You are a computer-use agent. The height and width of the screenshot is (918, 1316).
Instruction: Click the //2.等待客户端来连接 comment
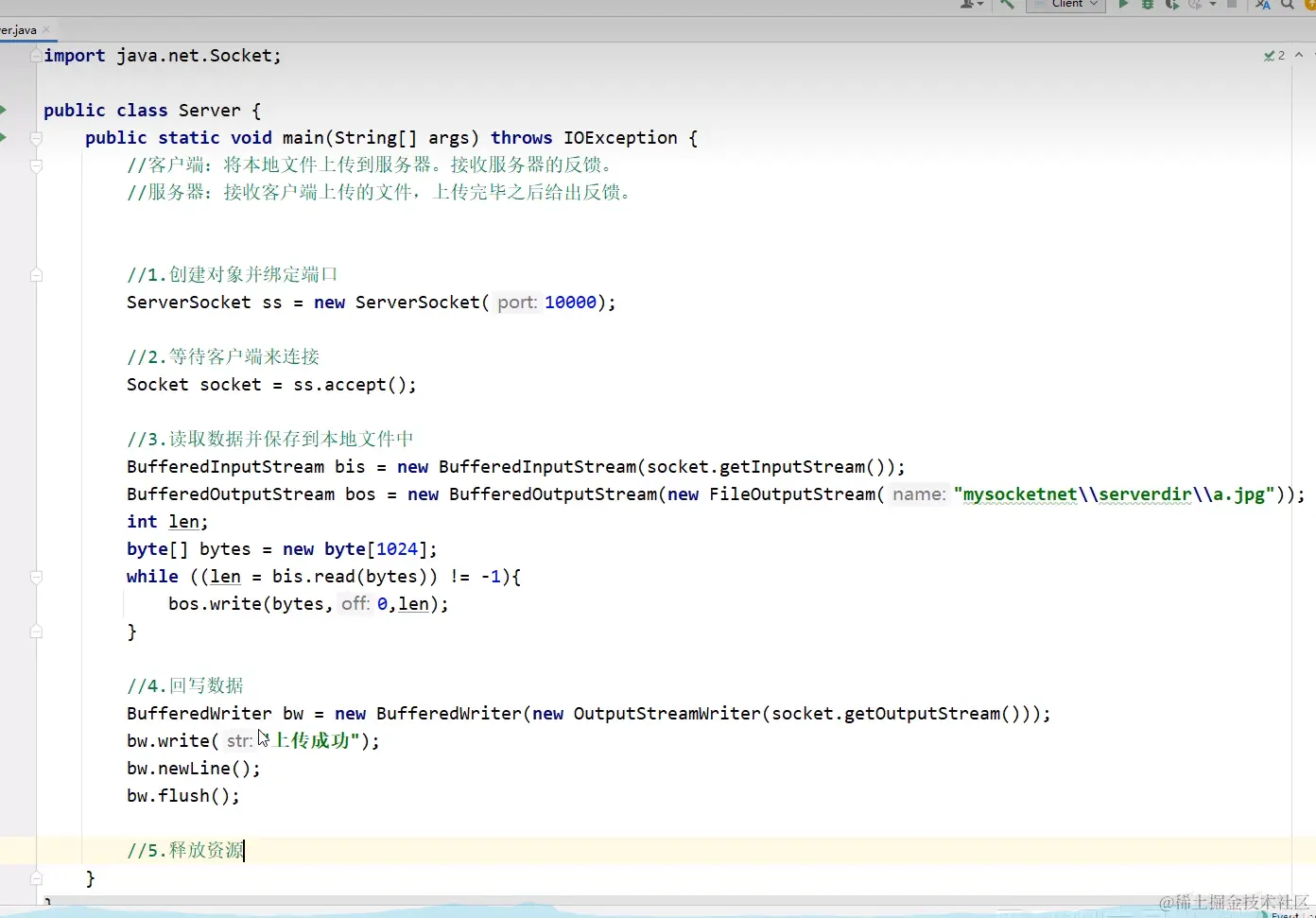[x=223, y=357]
